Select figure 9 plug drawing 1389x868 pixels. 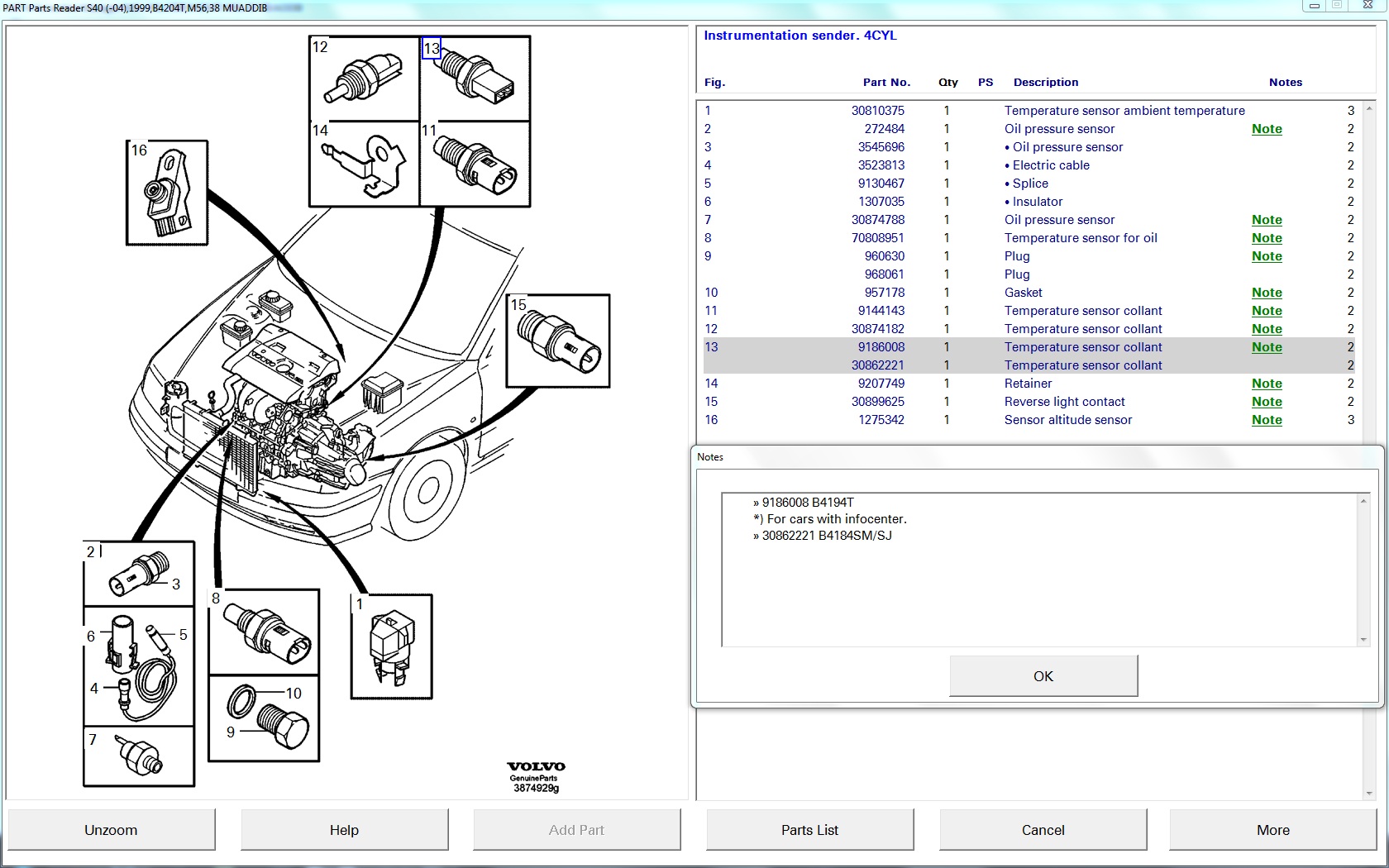284,727
